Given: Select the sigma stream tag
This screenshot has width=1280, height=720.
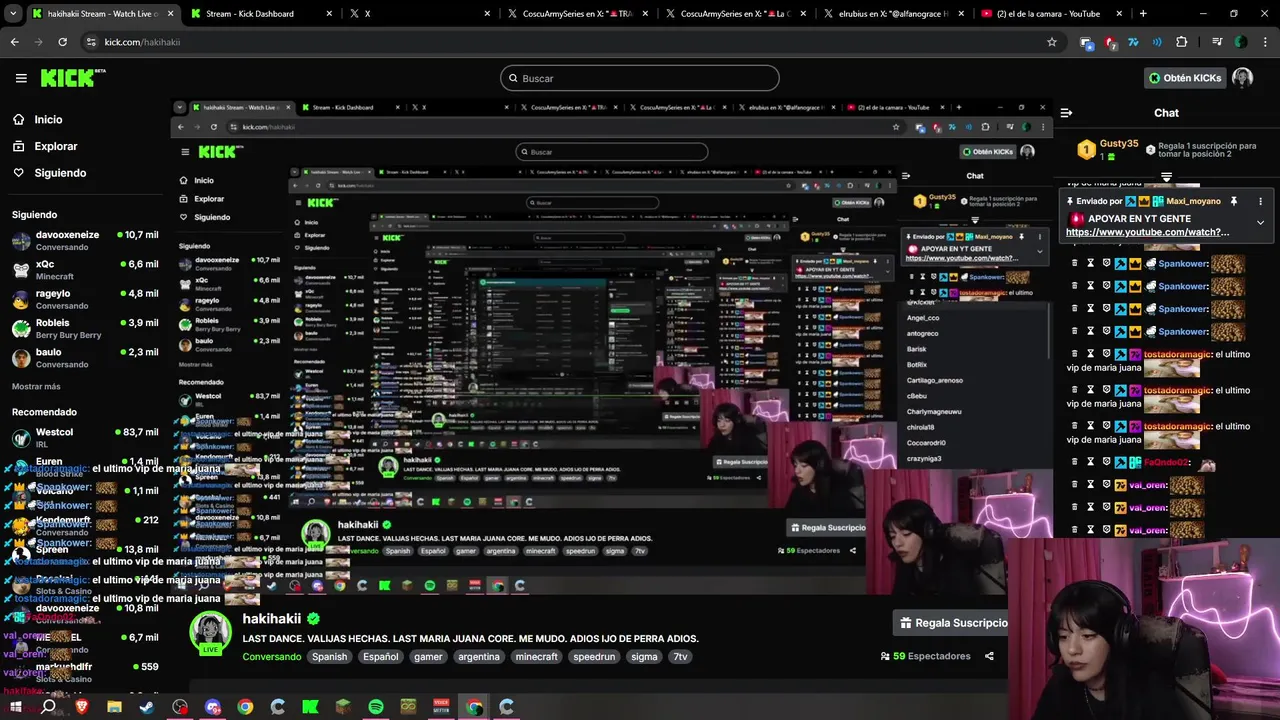Looking at the screenshot, I should 645,657.
